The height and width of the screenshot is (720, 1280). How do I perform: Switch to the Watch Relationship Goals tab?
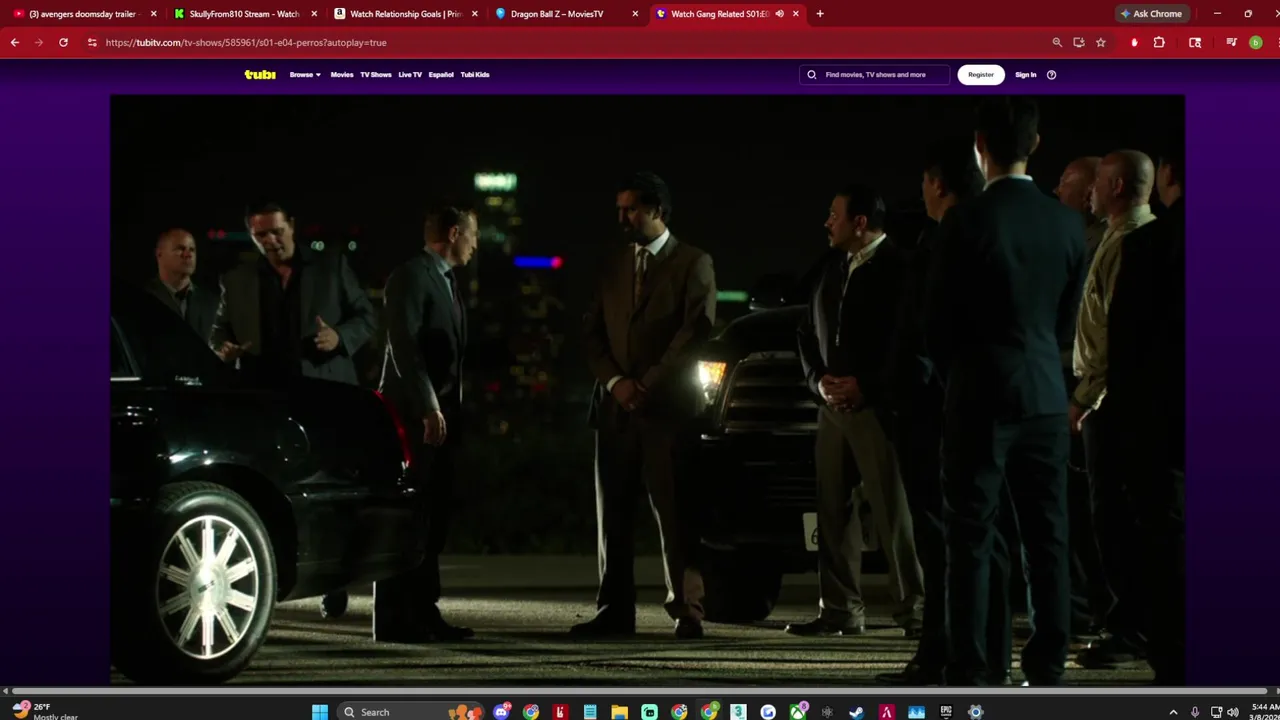(405, 14)
